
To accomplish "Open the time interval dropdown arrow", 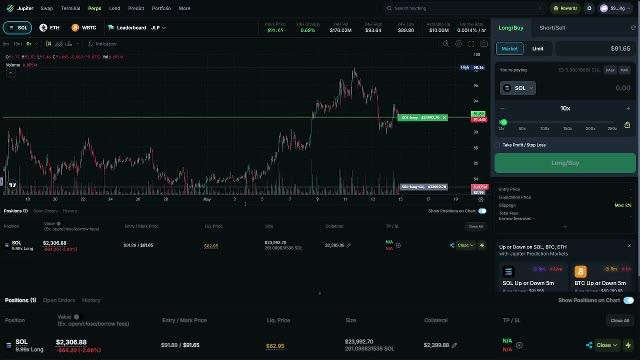I will (x=36, y=44).
